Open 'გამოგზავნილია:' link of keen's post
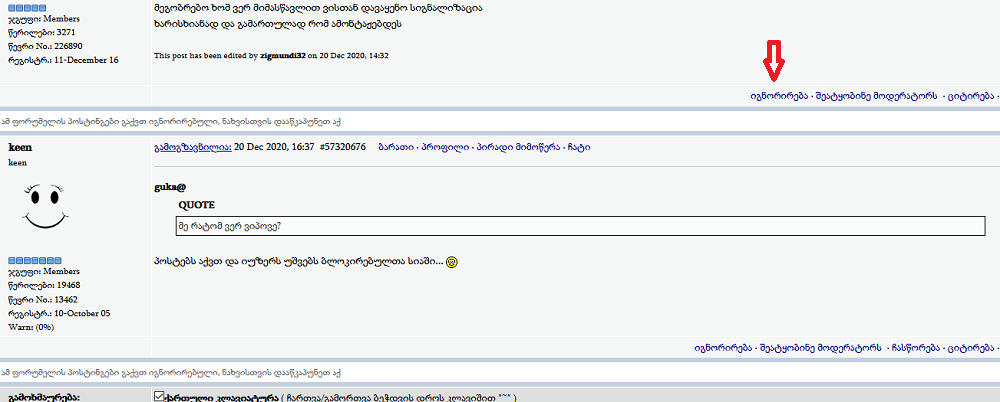The image size is (1000, 402). pos(193,147)
